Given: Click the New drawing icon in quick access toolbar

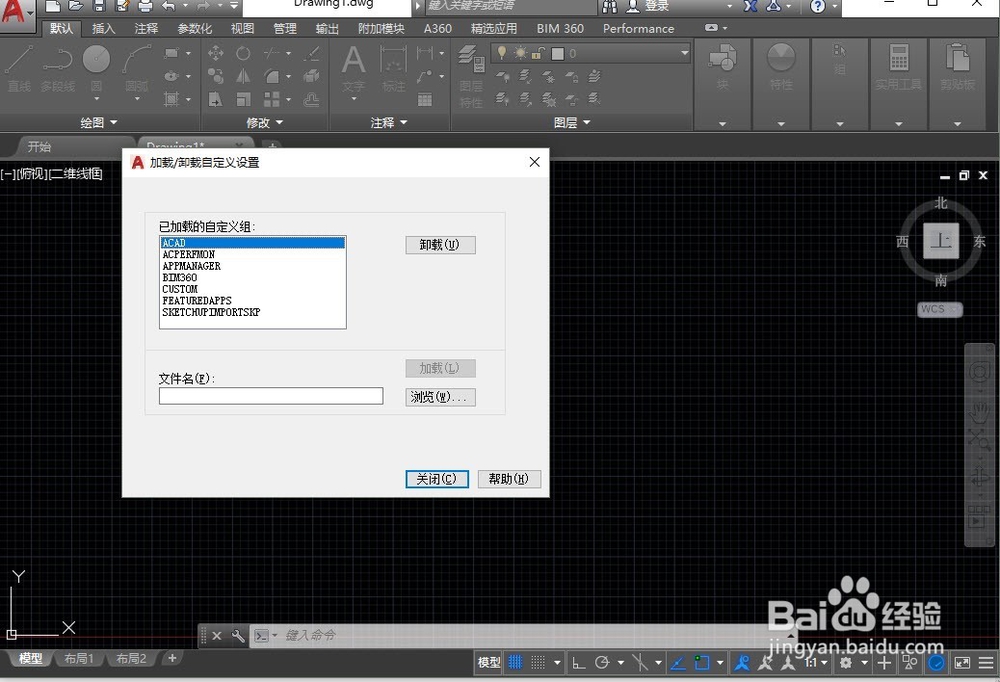Looking at the screenshot, I should 54,6.
